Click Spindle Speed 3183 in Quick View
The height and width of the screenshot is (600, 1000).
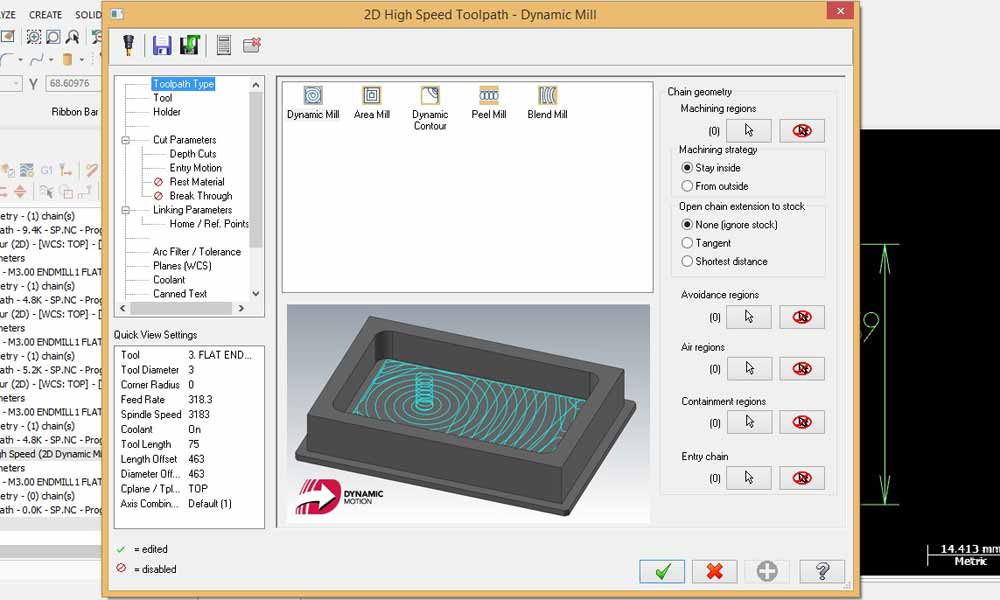[x=188, y=414]
